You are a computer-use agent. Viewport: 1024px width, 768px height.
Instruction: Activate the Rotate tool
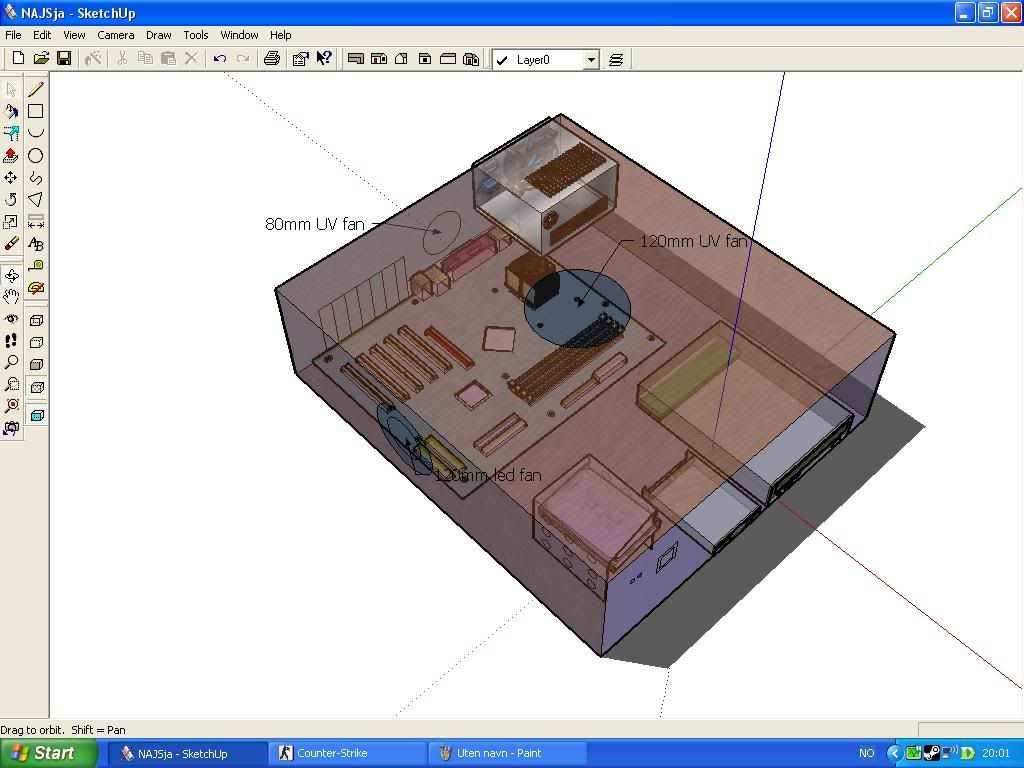pyautogui.click(x=11, y=200)
